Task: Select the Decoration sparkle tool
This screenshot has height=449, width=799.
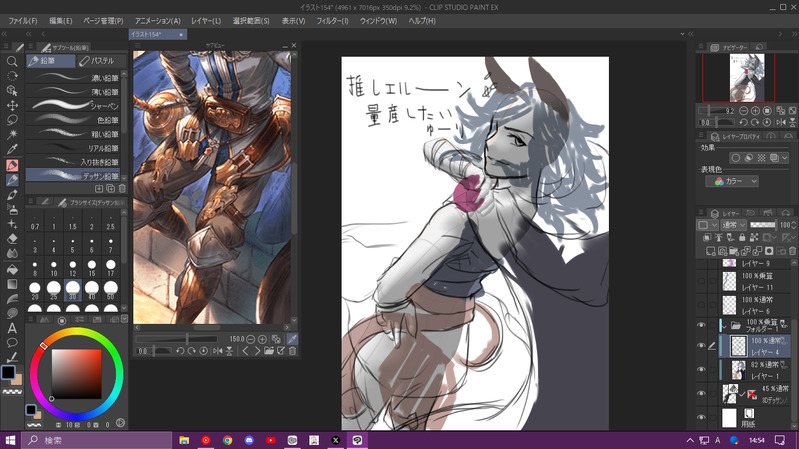Action: 12,224
